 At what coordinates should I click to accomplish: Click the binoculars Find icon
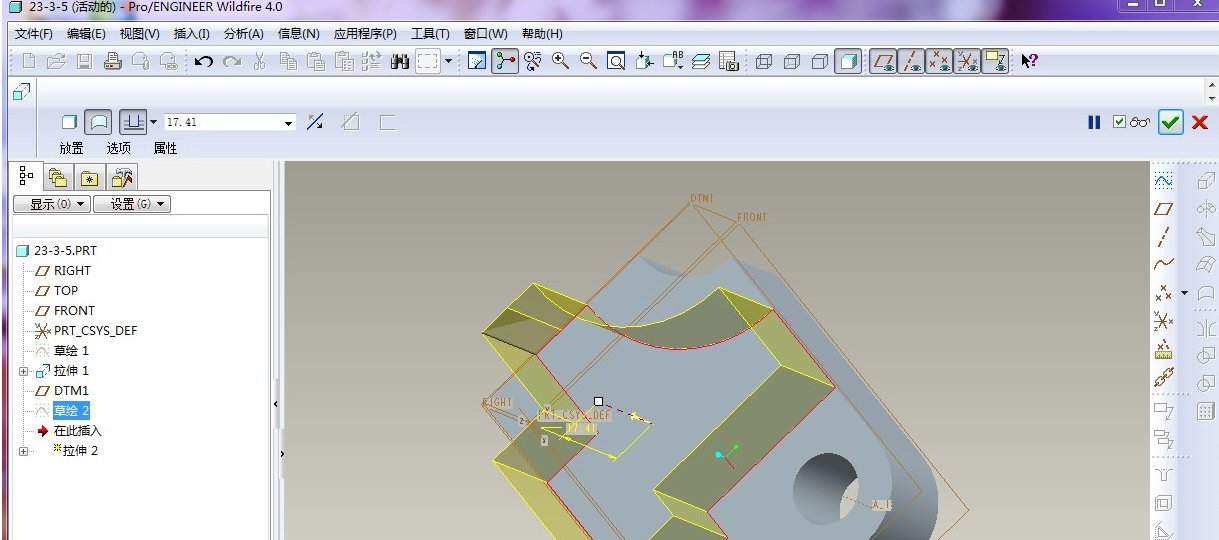click(x=400, y=62)
